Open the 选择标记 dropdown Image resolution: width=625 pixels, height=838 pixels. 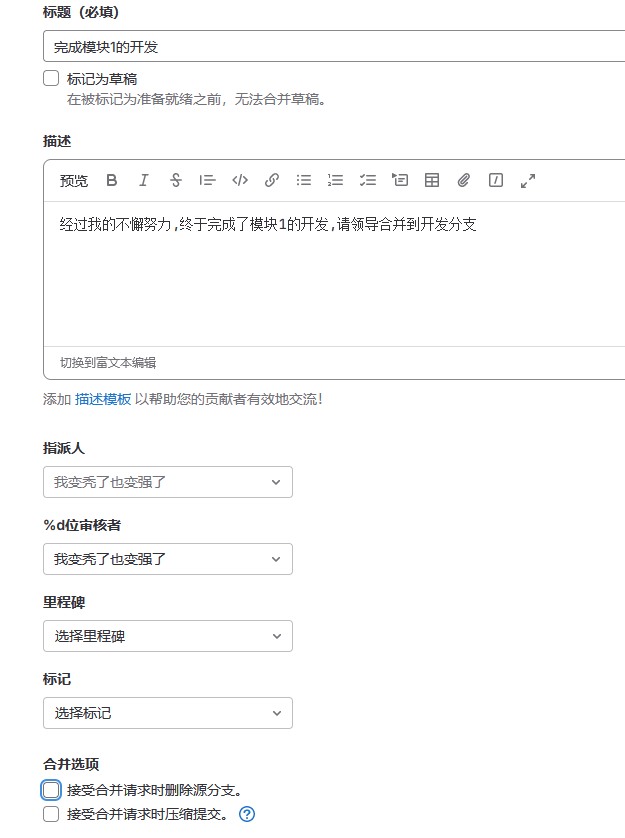(x=168, y=713)
